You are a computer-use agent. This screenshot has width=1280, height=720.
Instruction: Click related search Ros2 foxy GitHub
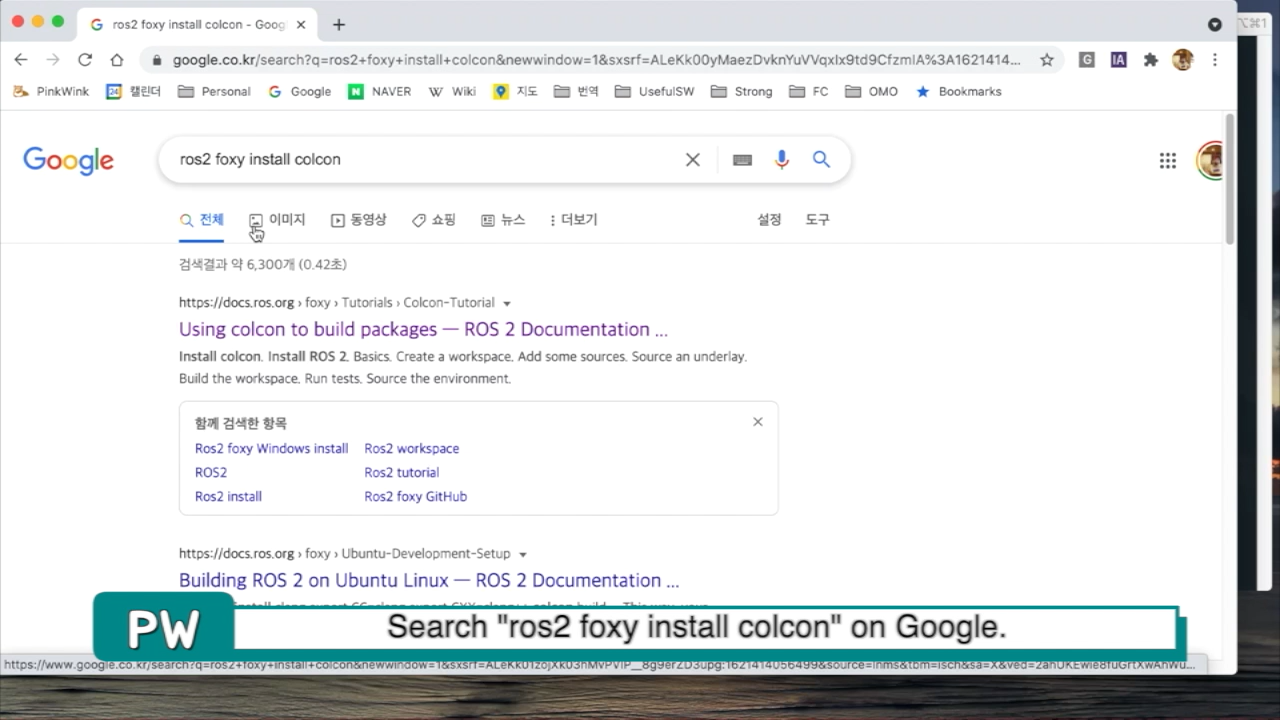click(416, 497)
